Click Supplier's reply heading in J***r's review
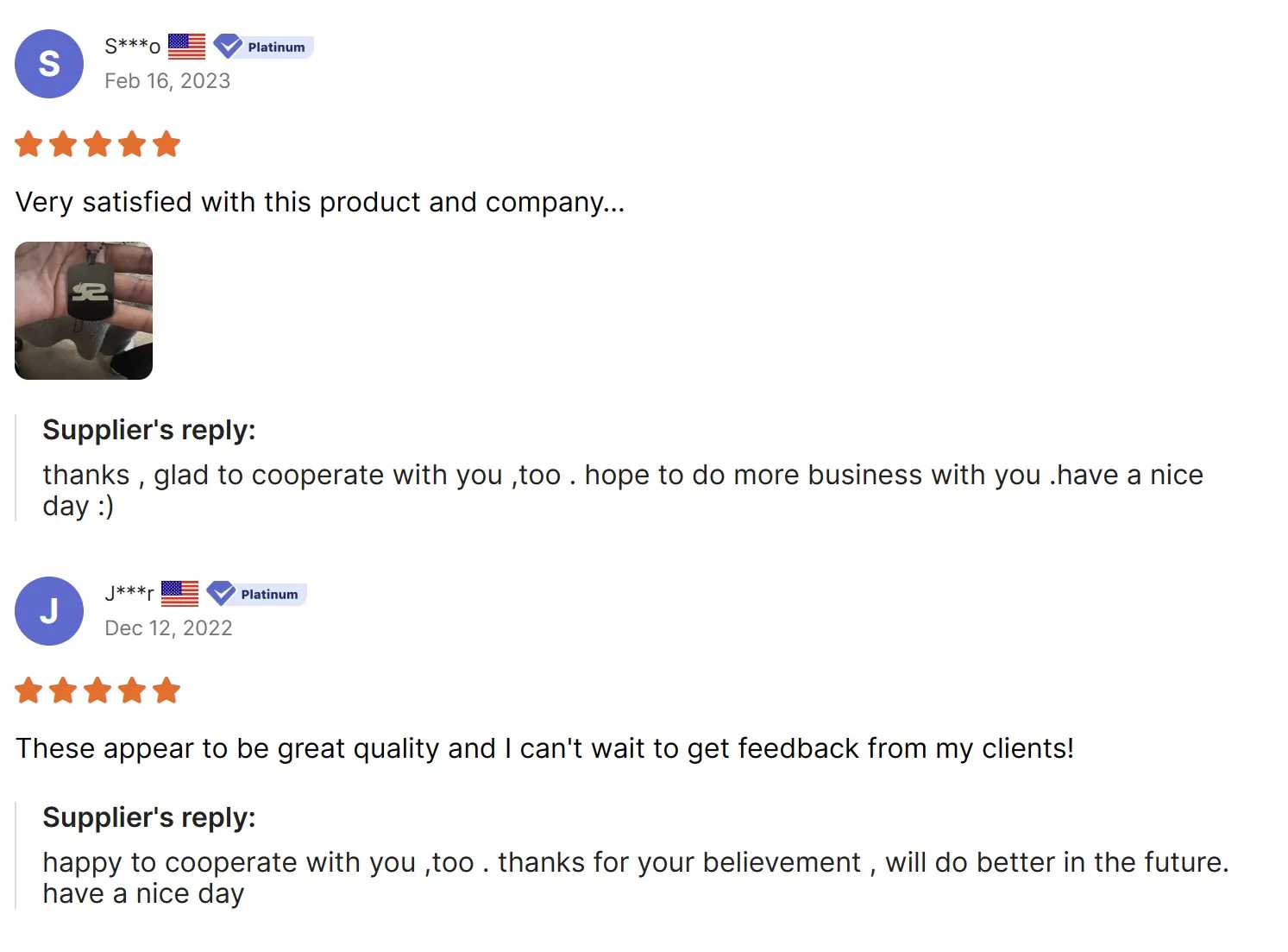 (x=149, y=817)
